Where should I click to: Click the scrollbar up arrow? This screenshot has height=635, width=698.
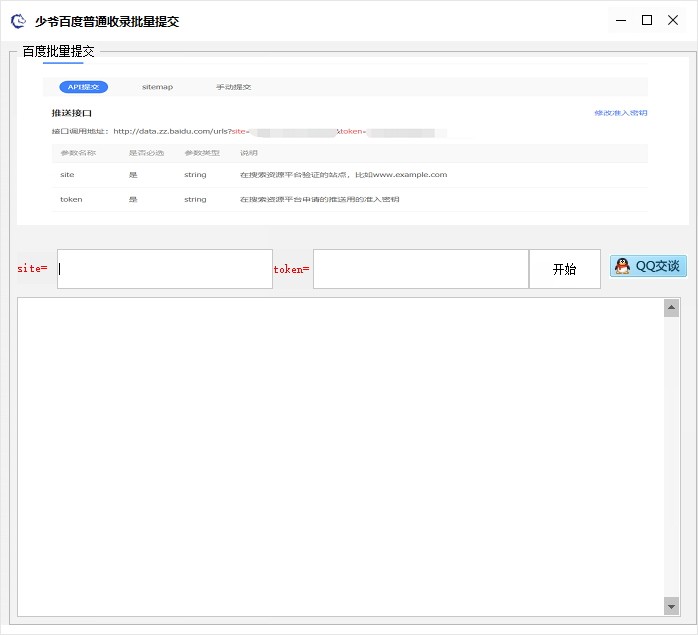[x=671, y=308]
